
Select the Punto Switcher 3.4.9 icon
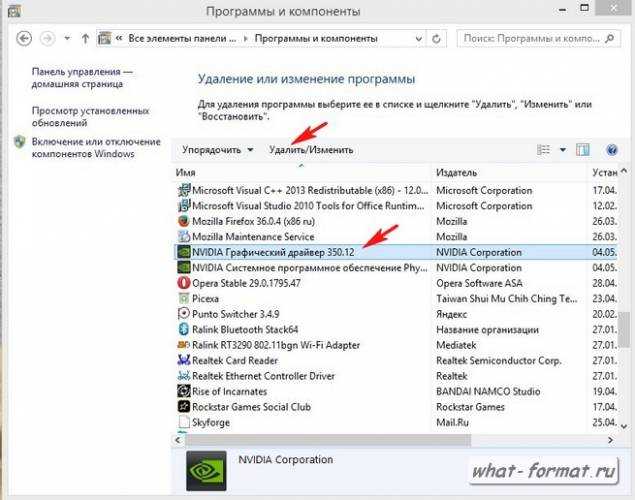[184, 314]
